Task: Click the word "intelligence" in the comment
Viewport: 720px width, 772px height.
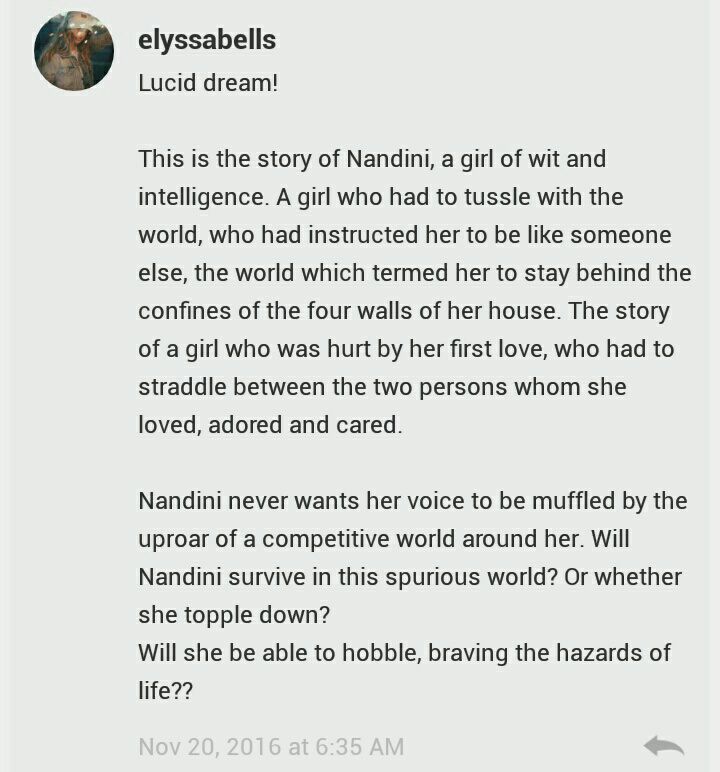Action: (201, 197)
